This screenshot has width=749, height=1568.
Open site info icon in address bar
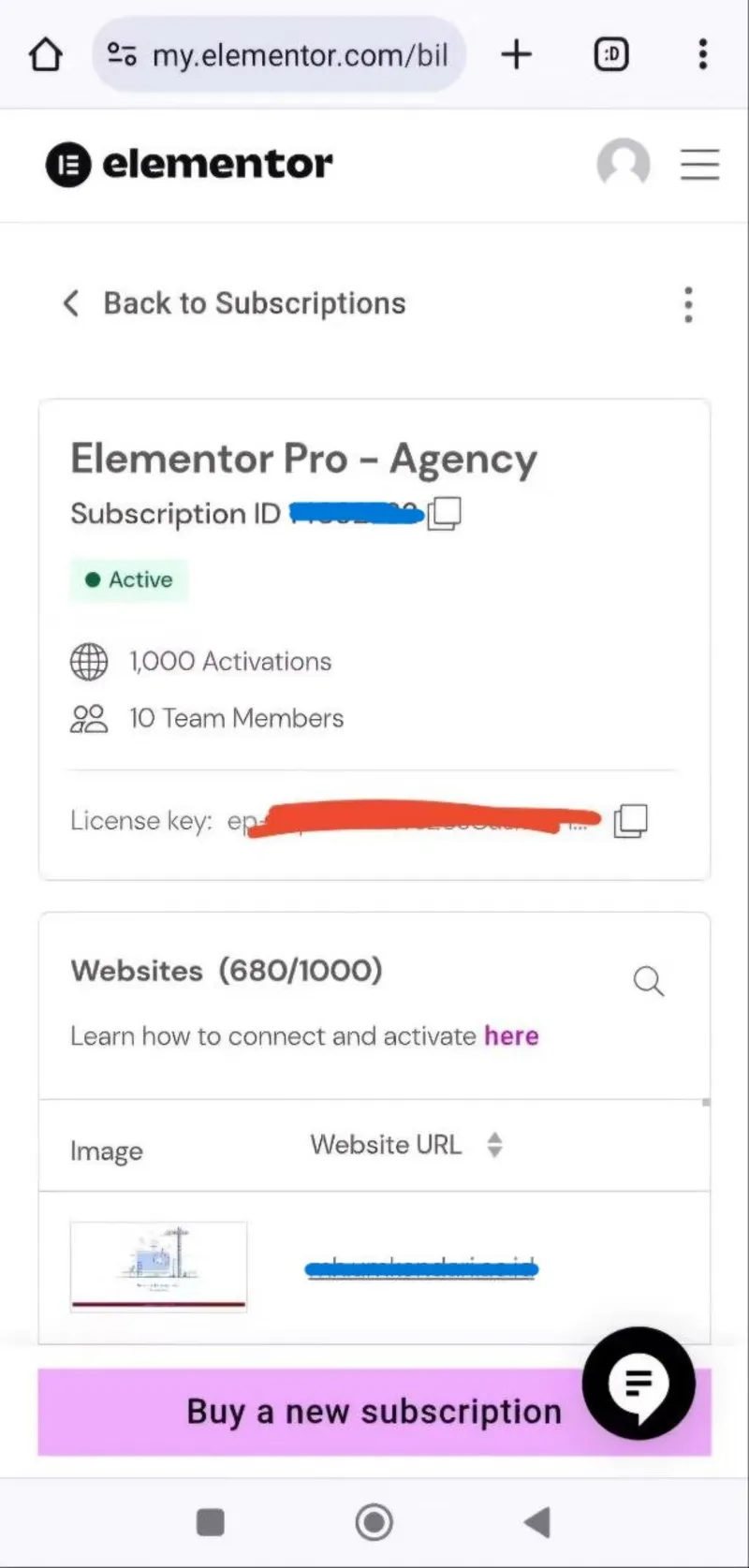click(x=123, y=55)
